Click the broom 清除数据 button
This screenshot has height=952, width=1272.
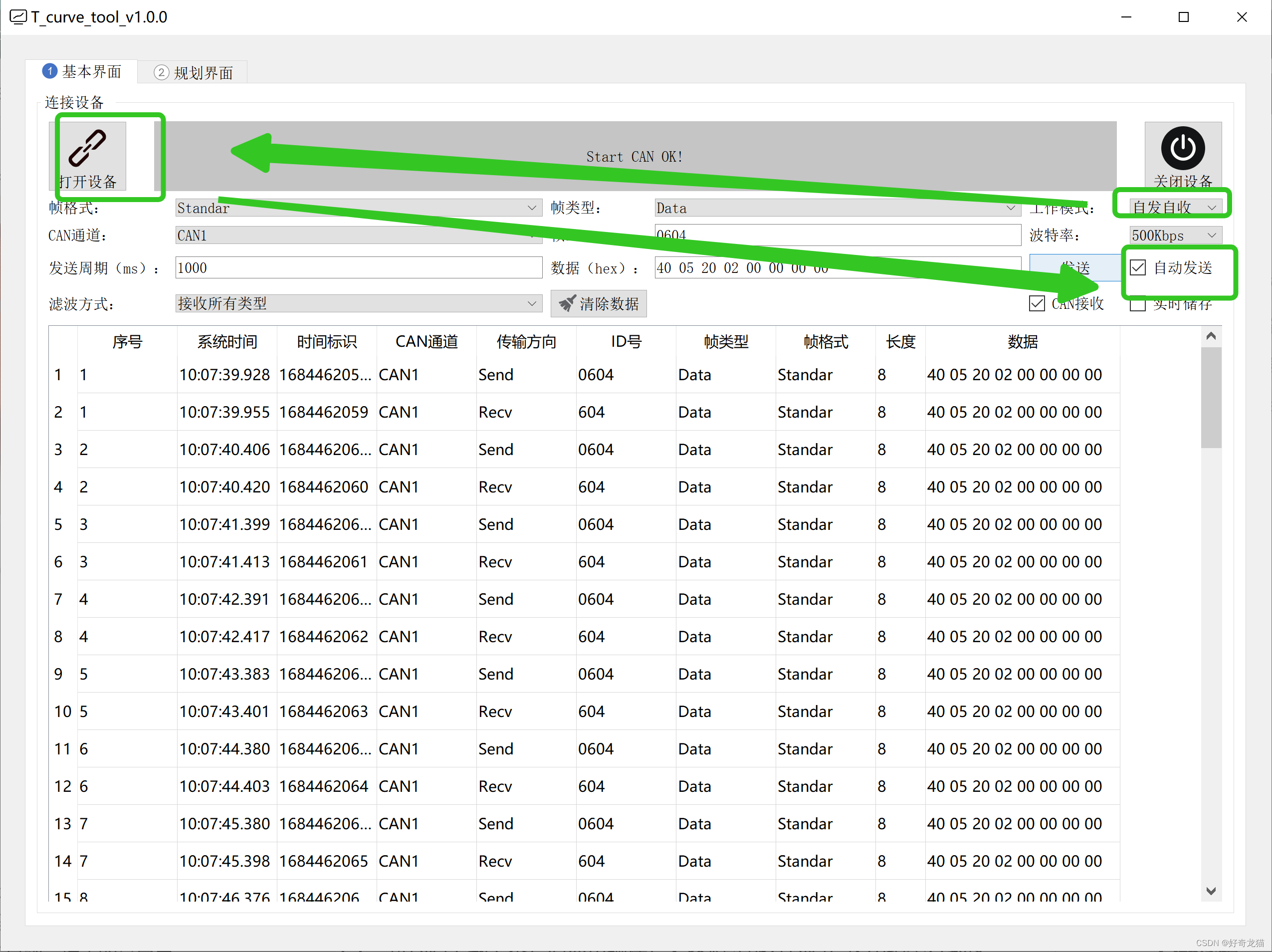click(599, 303)
